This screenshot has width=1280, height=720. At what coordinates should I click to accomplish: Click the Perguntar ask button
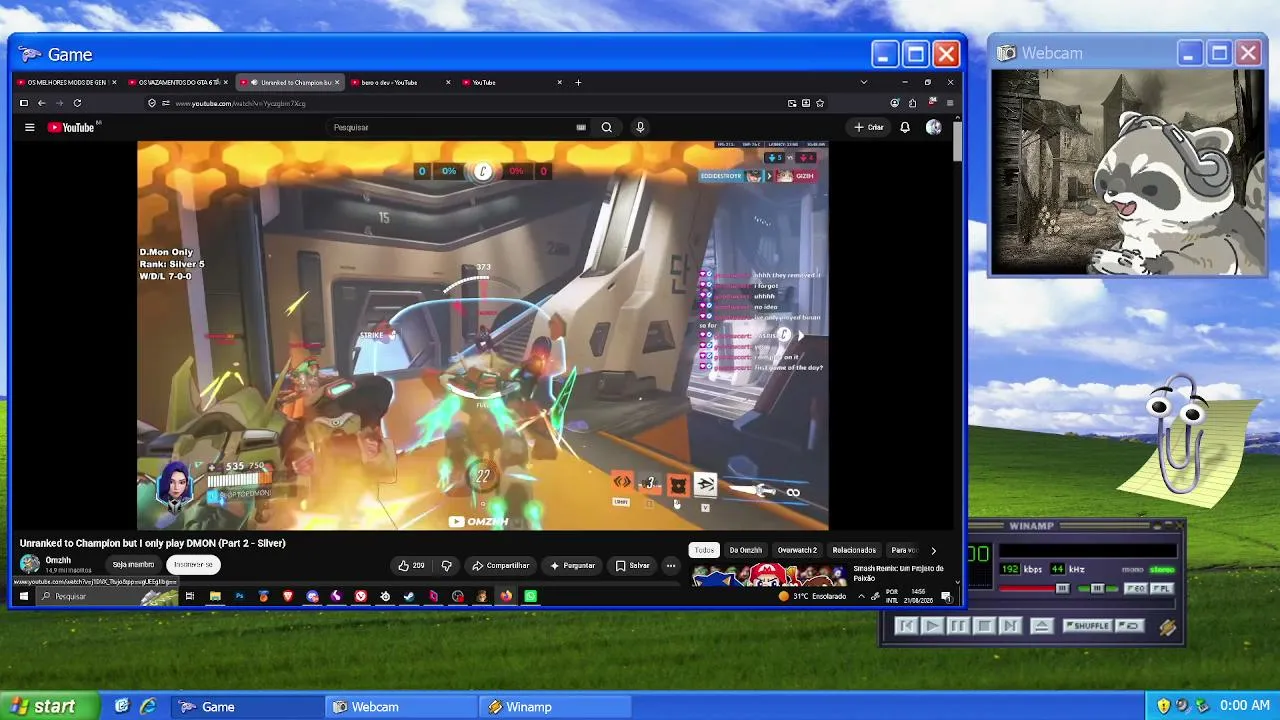click(x=573, y=566)
